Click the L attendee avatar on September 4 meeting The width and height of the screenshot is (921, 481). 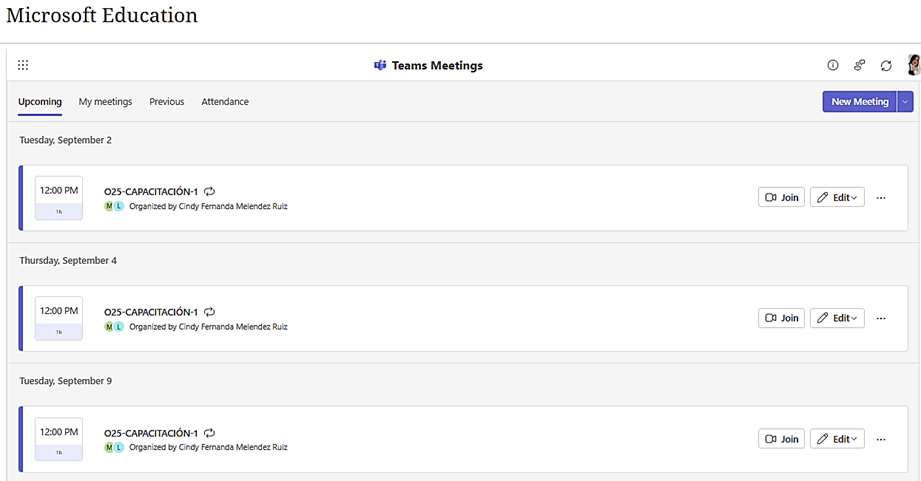119,327
